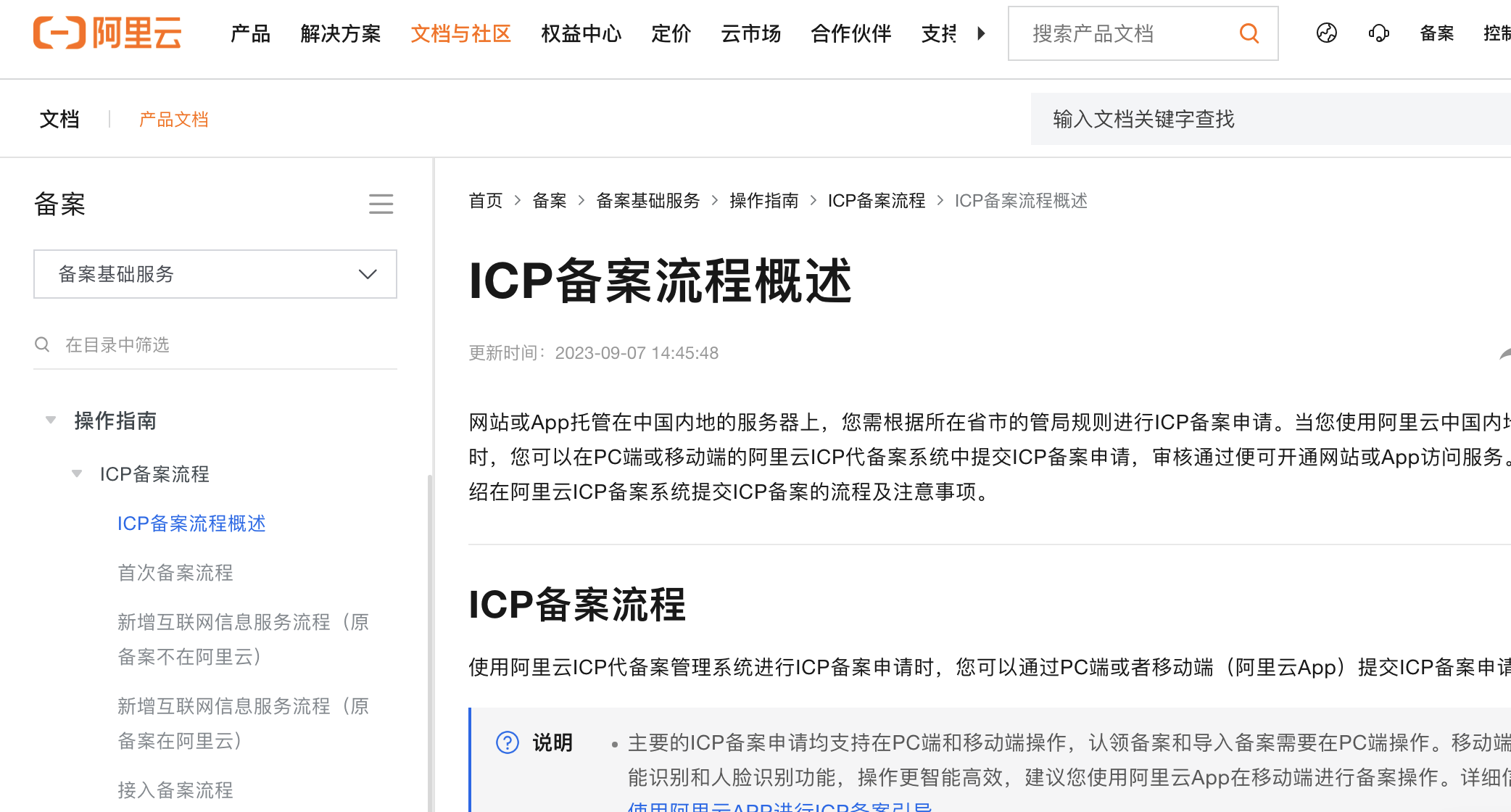This screenshot has width=1511, height=812.
Task: Open 首次备案流程 in the sidebar
Action: pyautogui.click(x=175, y=573)
